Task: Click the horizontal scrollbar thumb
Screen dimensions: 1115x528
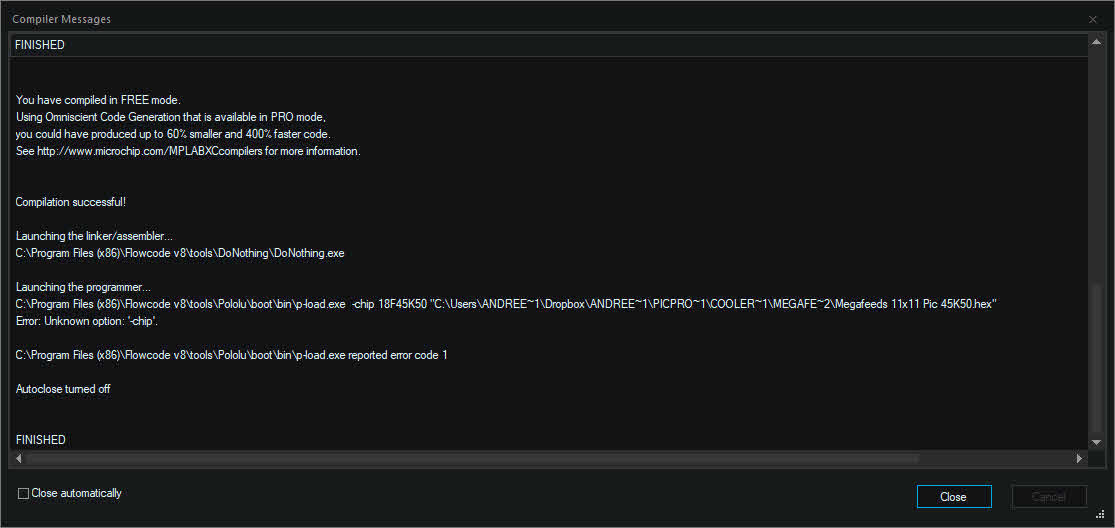Action: coord(471,459)
